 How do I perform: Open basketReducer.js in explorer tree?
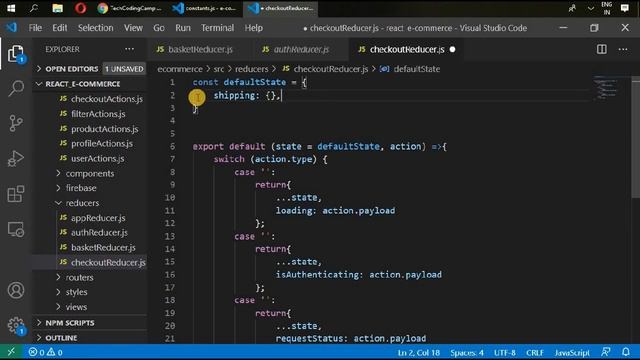[x=103, y=248]
